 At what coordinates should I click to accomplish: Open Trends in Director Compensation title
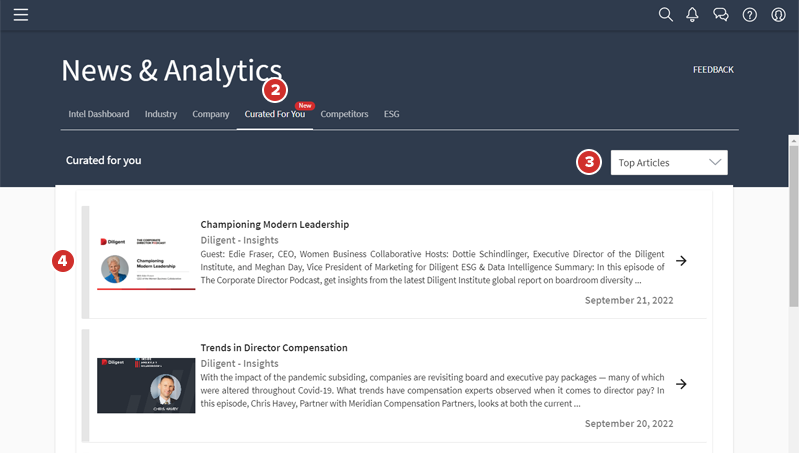click(x=274, y=348)
